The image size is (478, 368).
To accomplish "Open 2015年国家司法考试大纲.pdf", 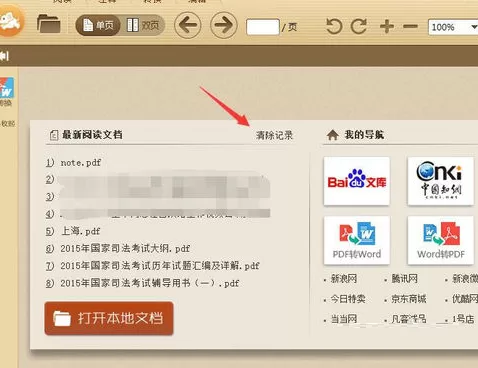I will (125, 248).
